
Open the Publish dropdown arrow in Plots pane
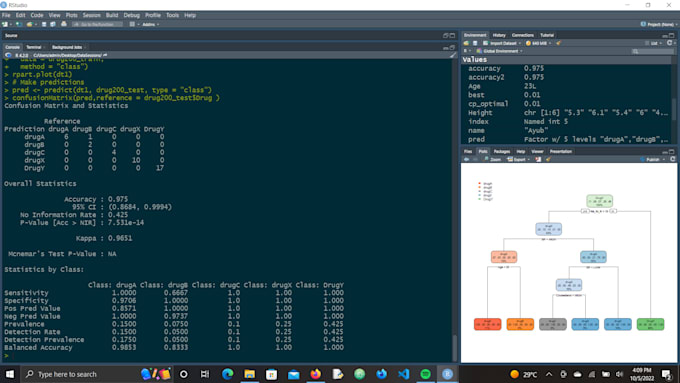pyautogui.click(x=664, y=159)
